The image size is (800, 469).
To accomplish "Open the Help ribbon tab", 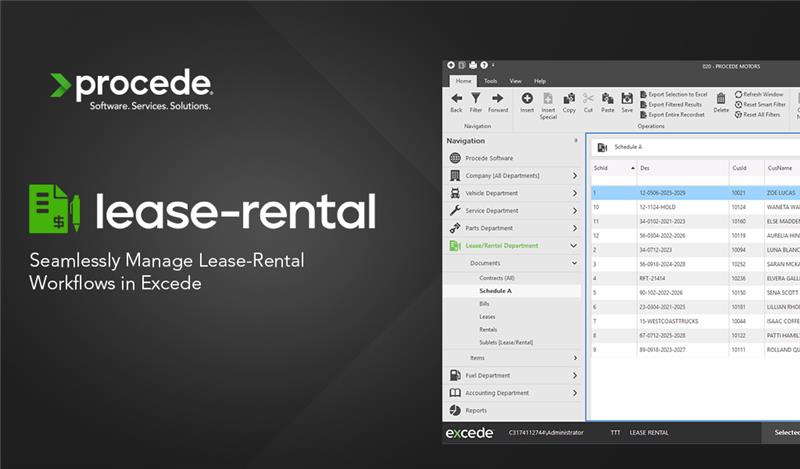I will pos(540,81).
